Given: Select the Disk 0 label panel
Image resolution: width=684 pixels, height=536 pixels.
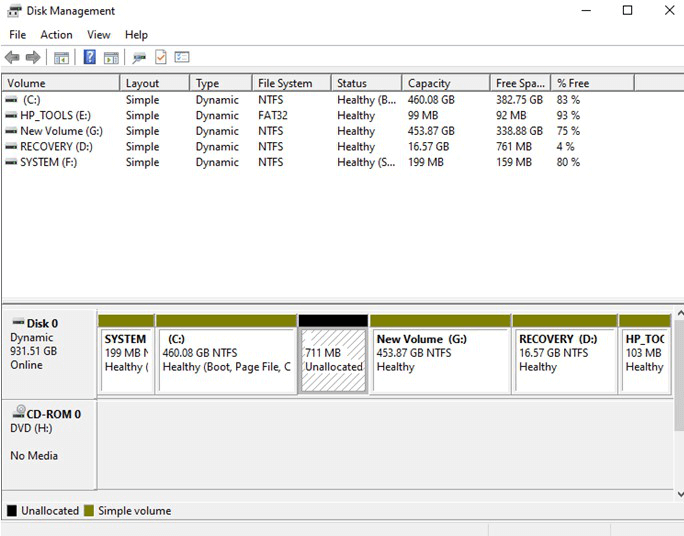Looking at the screenshot, I should 49,354.
